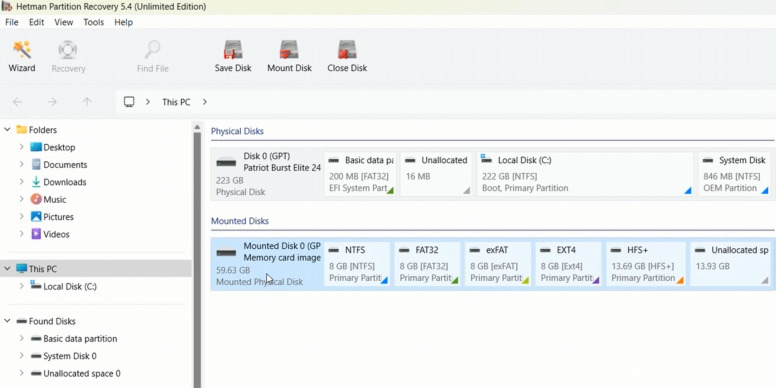
Task: Select Mounted Disk 0 Memory card image
Action: click(267, 264)
